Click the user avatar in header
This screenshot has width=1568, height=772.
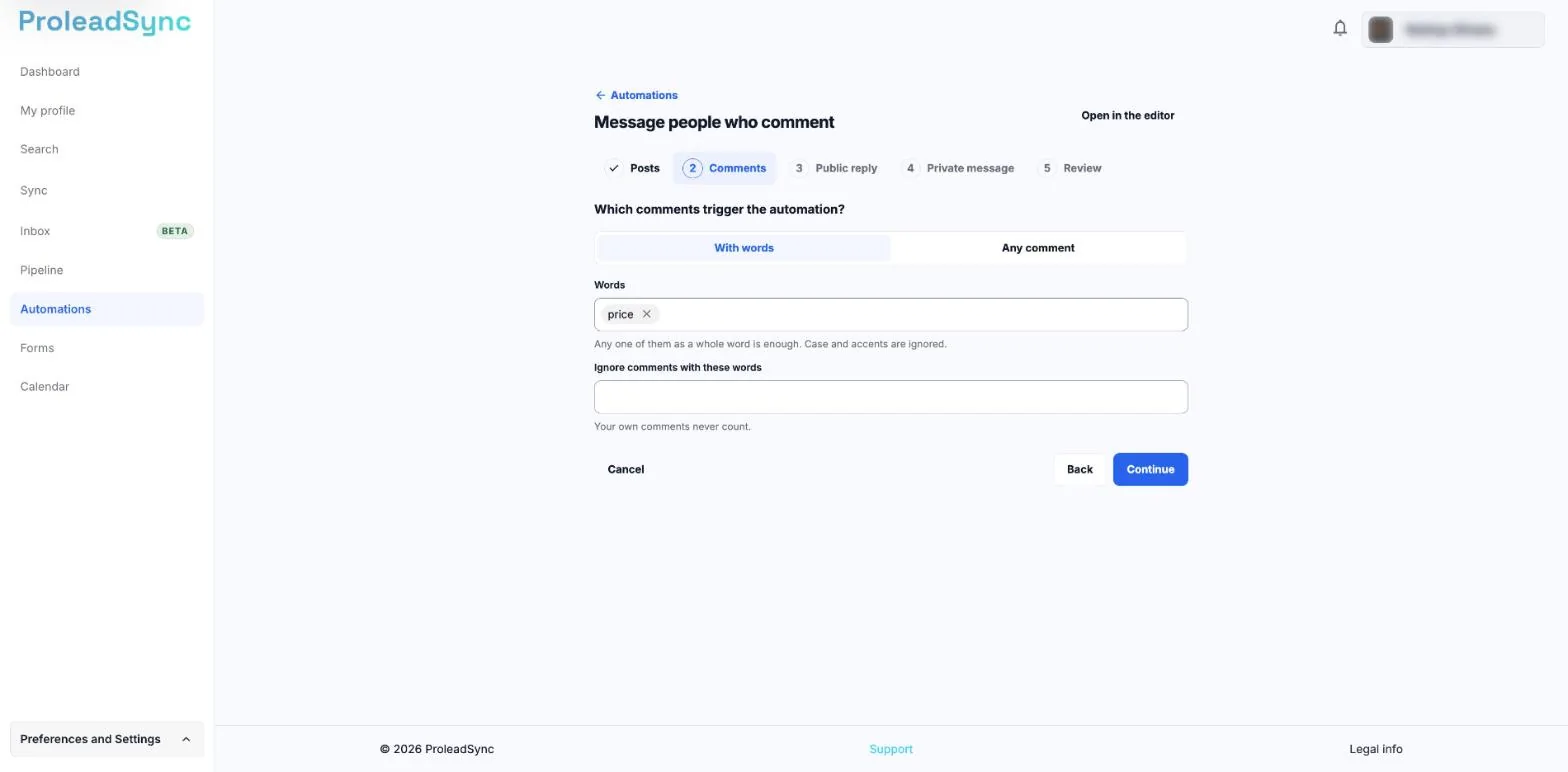pos(1381,30)
